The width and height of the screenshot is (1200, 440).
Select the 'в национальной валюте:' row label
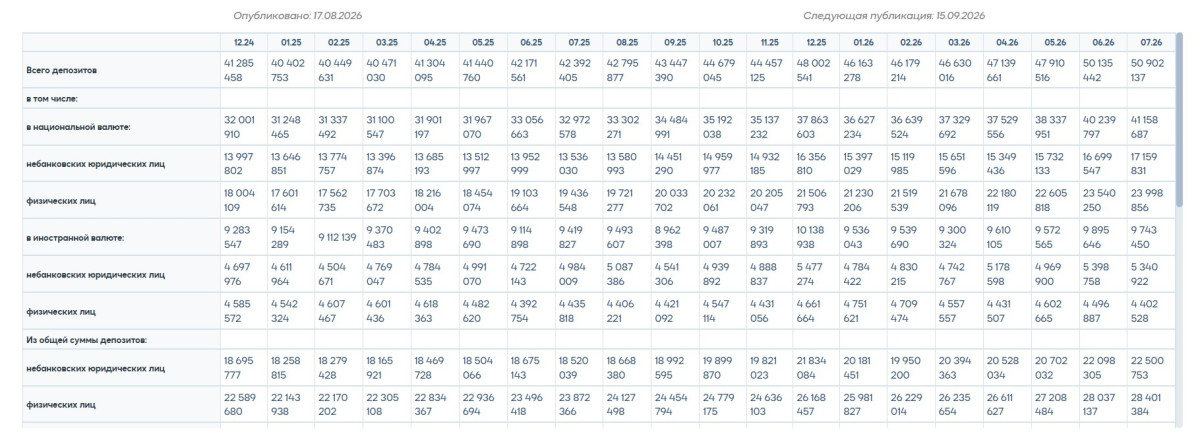click(76, 127)
